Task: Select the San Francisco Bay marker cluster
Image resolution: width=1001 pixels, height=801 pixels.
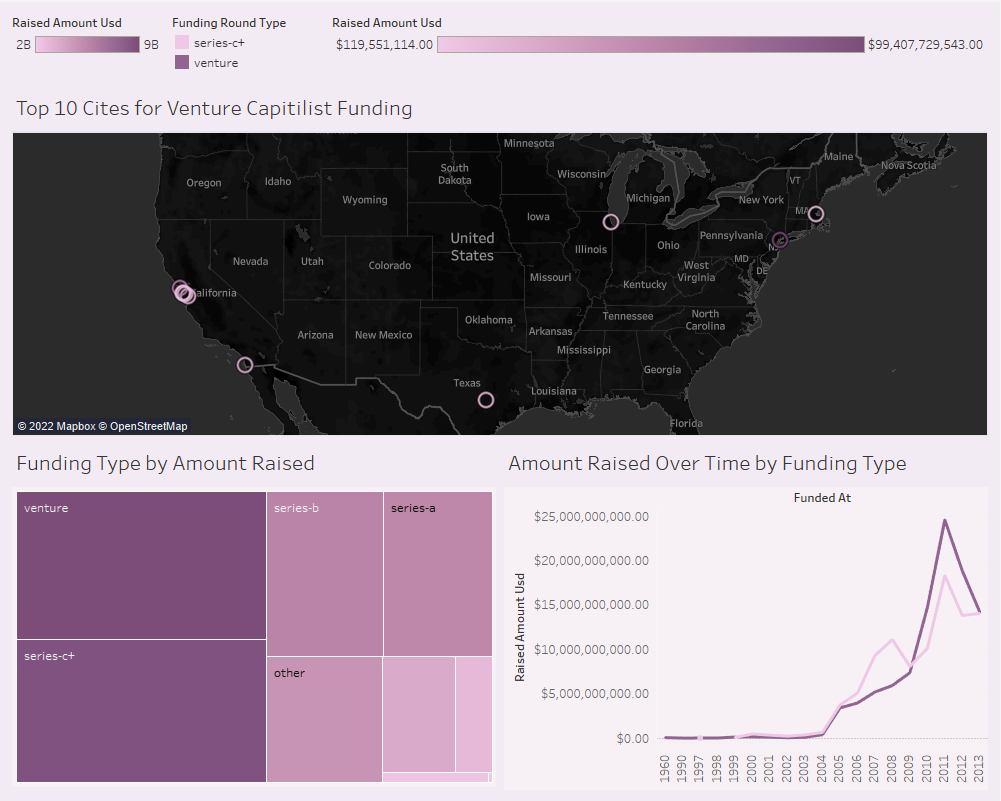Action: [183, 292]
